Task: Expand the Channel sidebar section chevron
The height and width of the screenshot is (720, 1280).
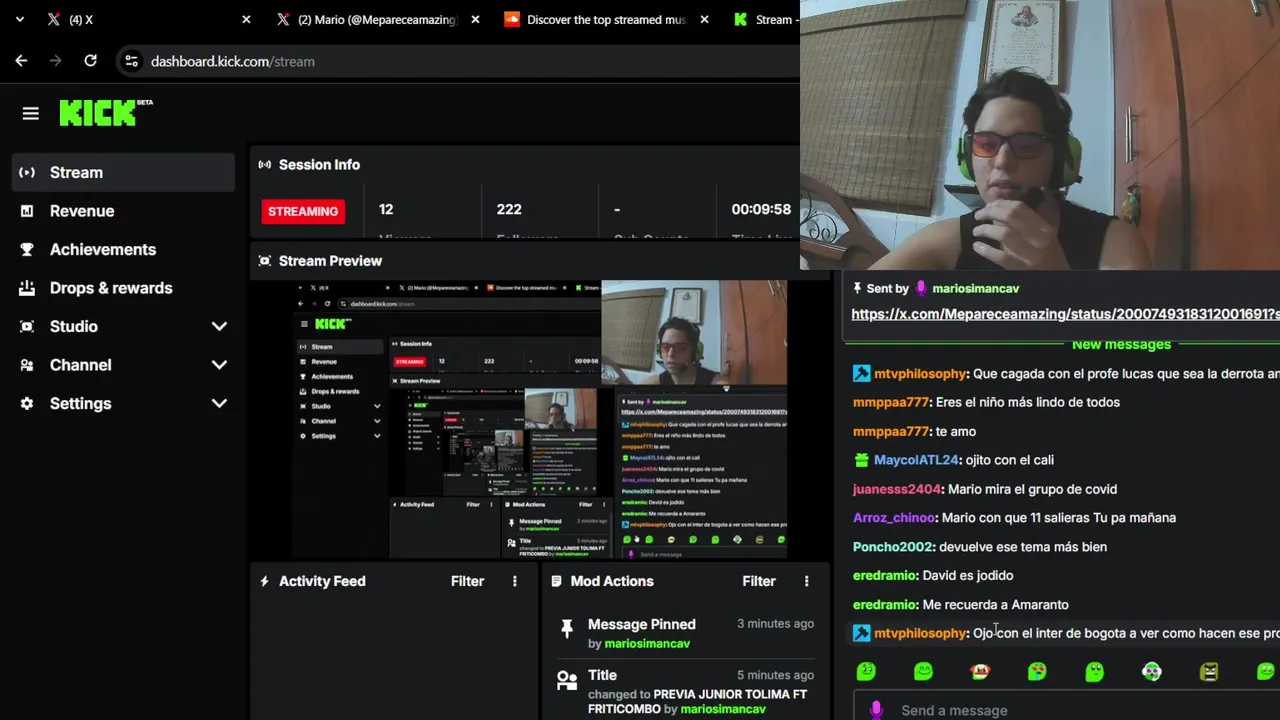Action: tap(219, 365)
